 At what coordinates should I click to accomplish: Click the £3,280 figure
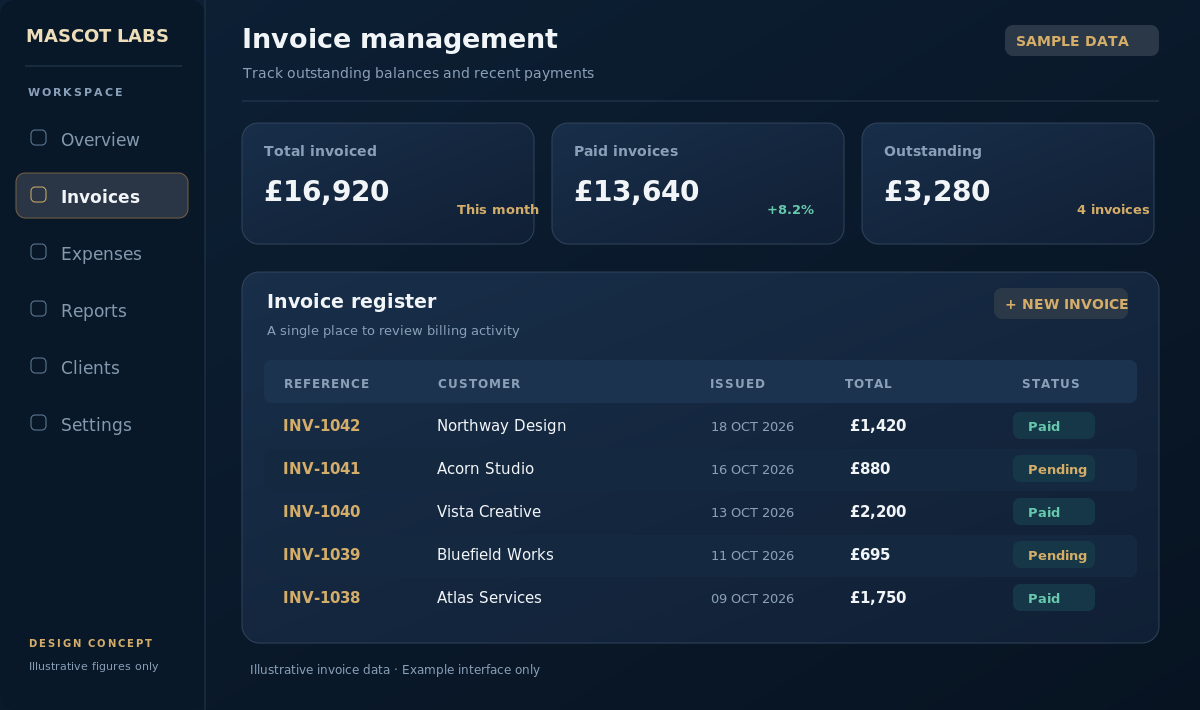point(937,191)
